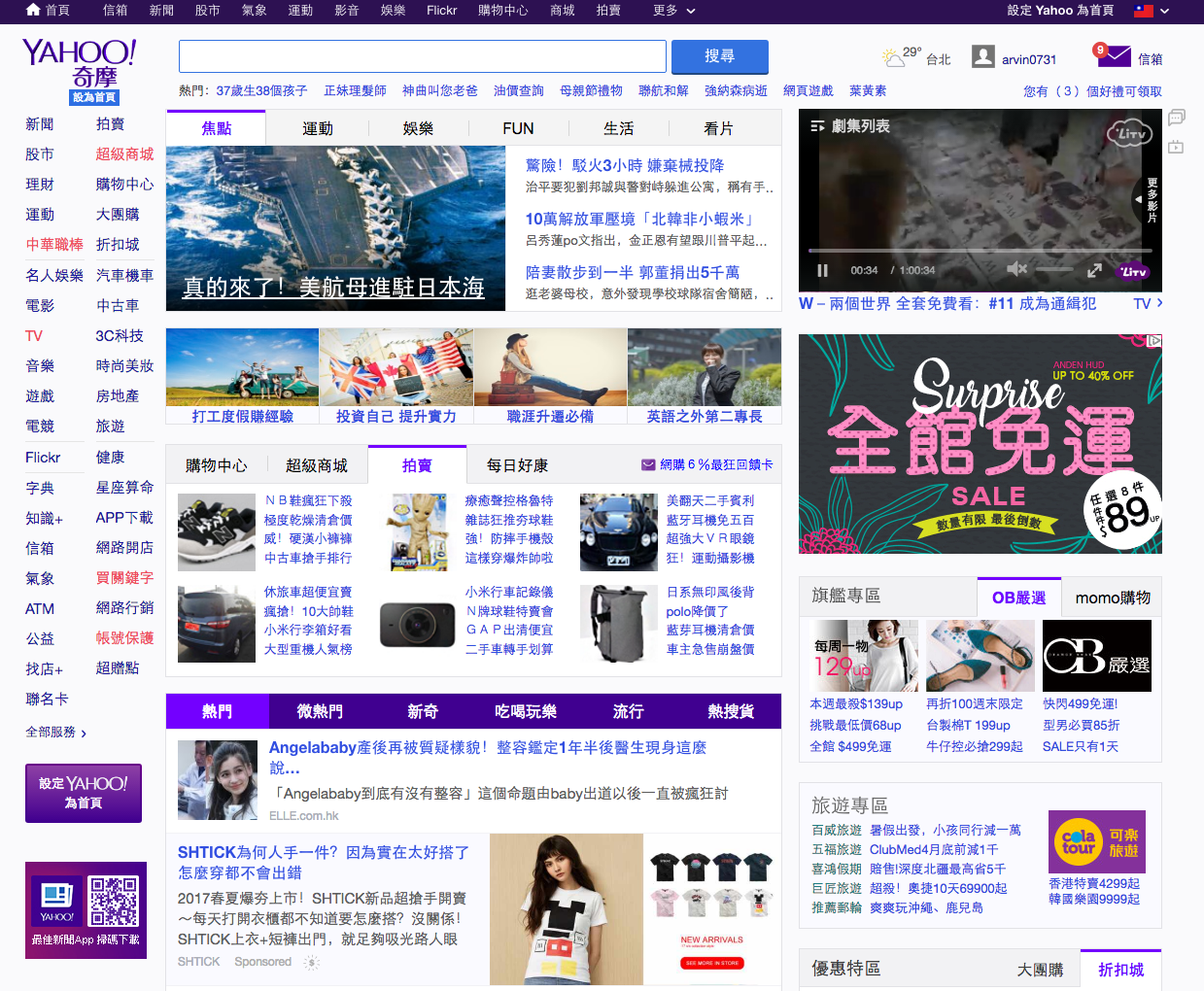Select the FUN news tab
The width and height of the screenshot is (1204, 991).
[x=518, y=128]
